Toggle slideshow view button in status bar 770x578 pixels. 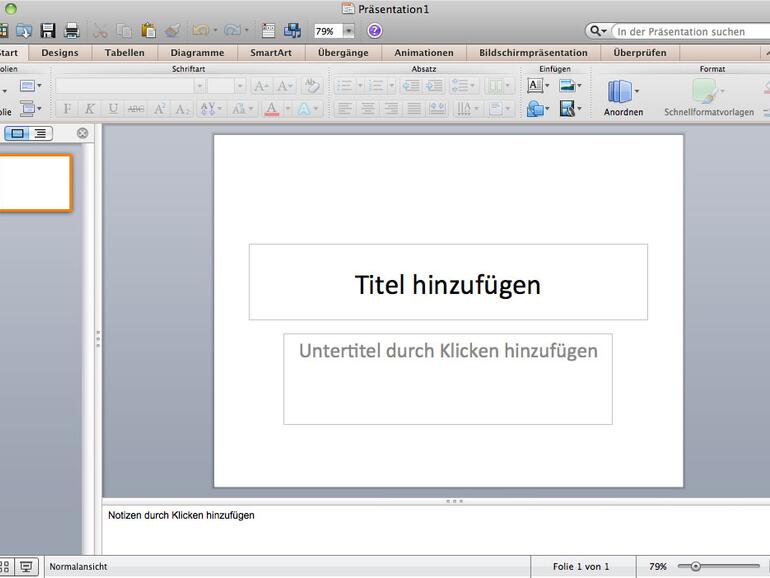27,567
